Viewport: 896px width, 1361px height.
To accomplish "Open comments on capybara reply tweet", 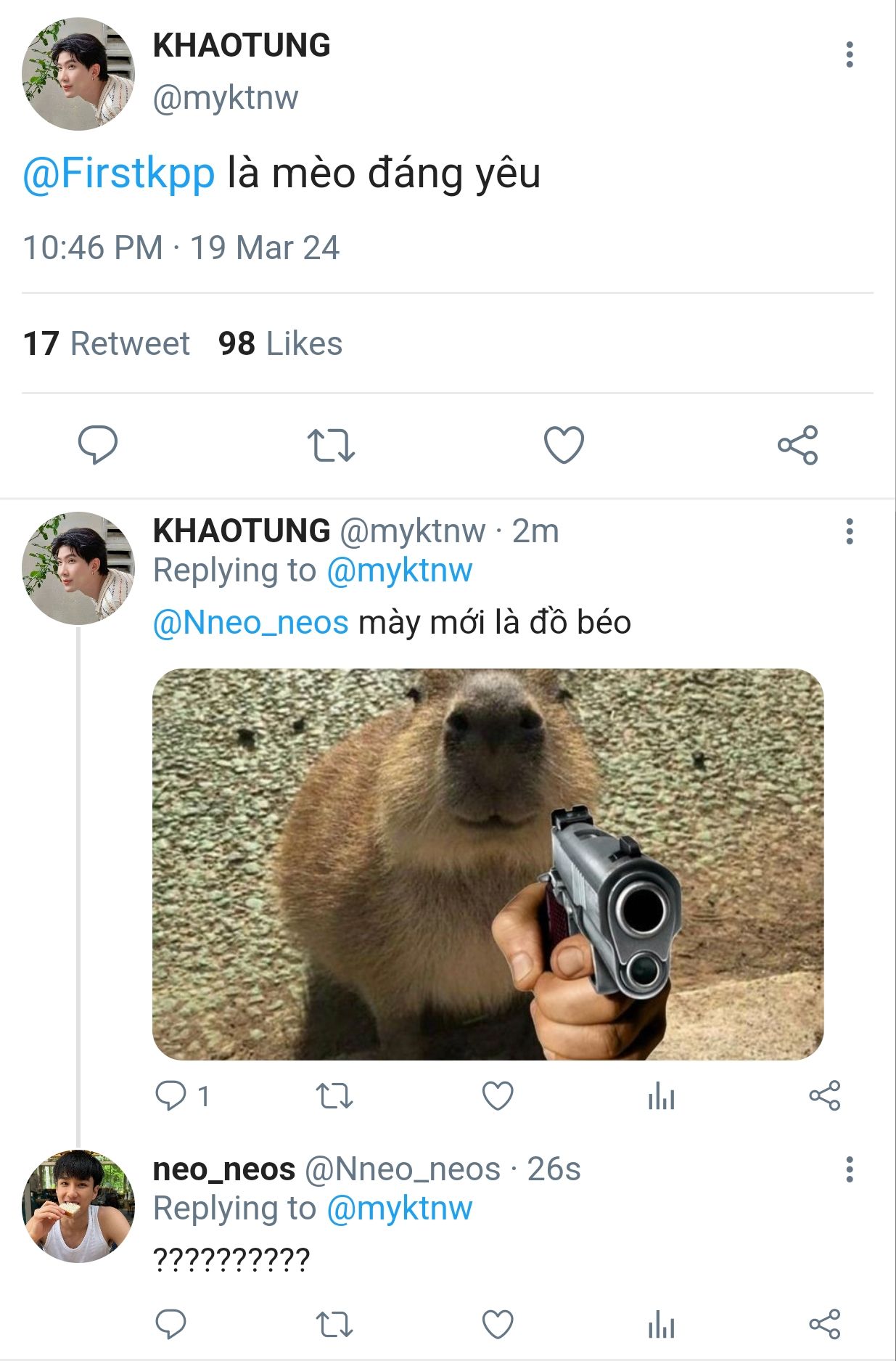I will (x=172, y=1096).
